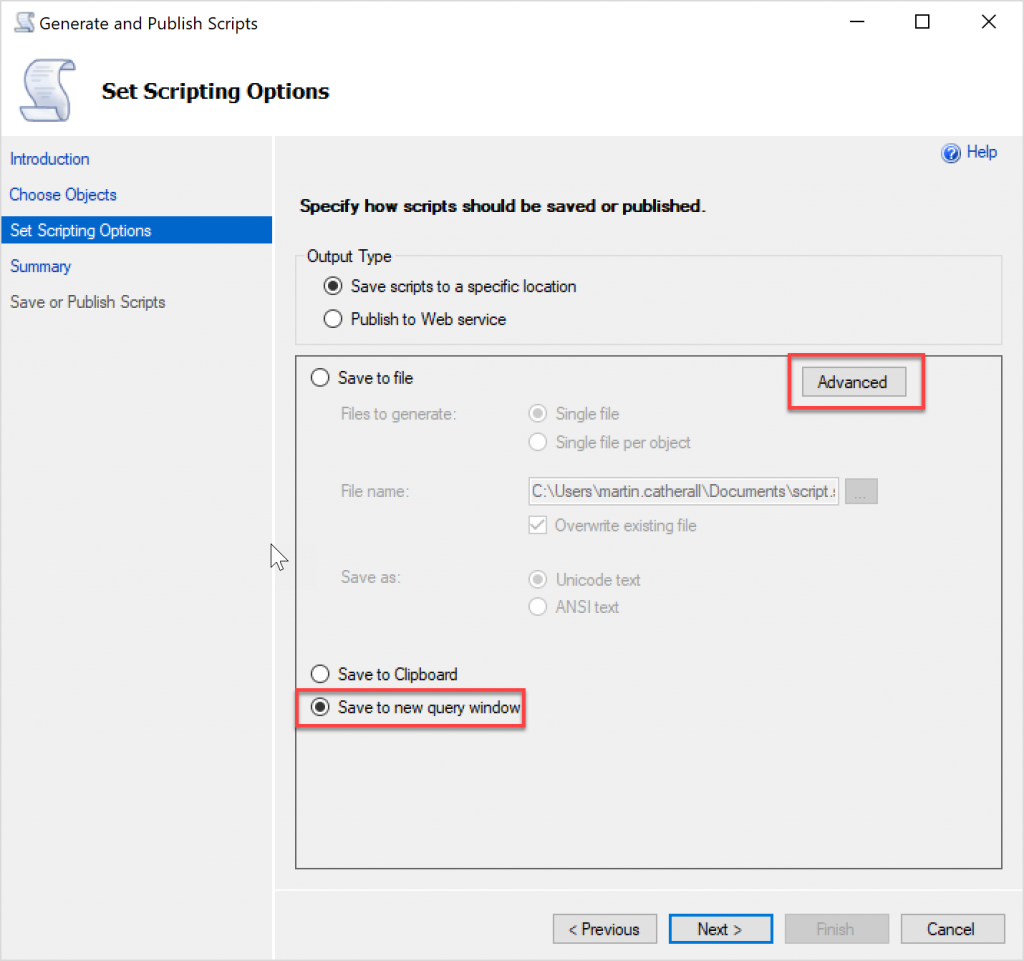This screenshot has height=961, width=1024.
Task: Select the "Publish to Web service" option
Action: coord(334,320)
